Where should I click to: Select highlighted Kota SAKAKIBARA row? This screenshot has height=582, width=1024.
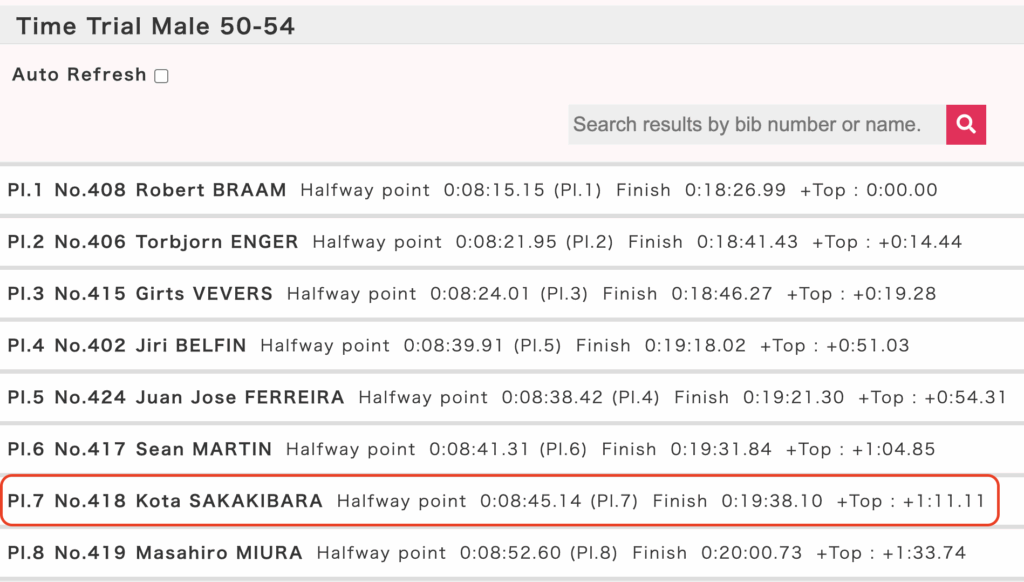tap(500, 501)
